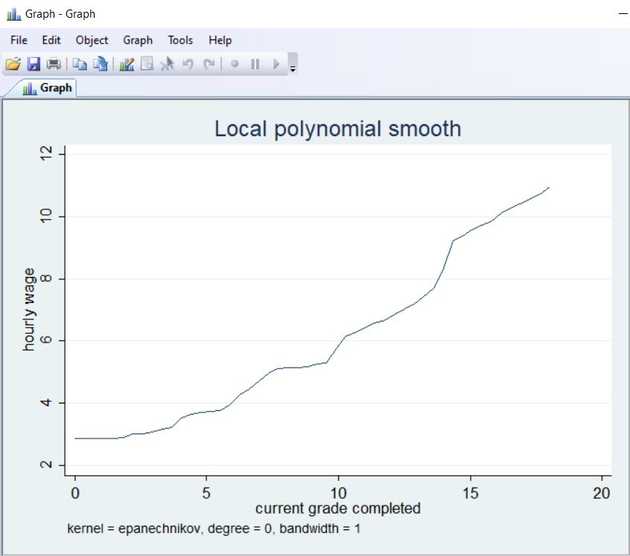This screenshot has width=630, height=556.
Task: Click the y-axis label 6
Action: point(47,340)
